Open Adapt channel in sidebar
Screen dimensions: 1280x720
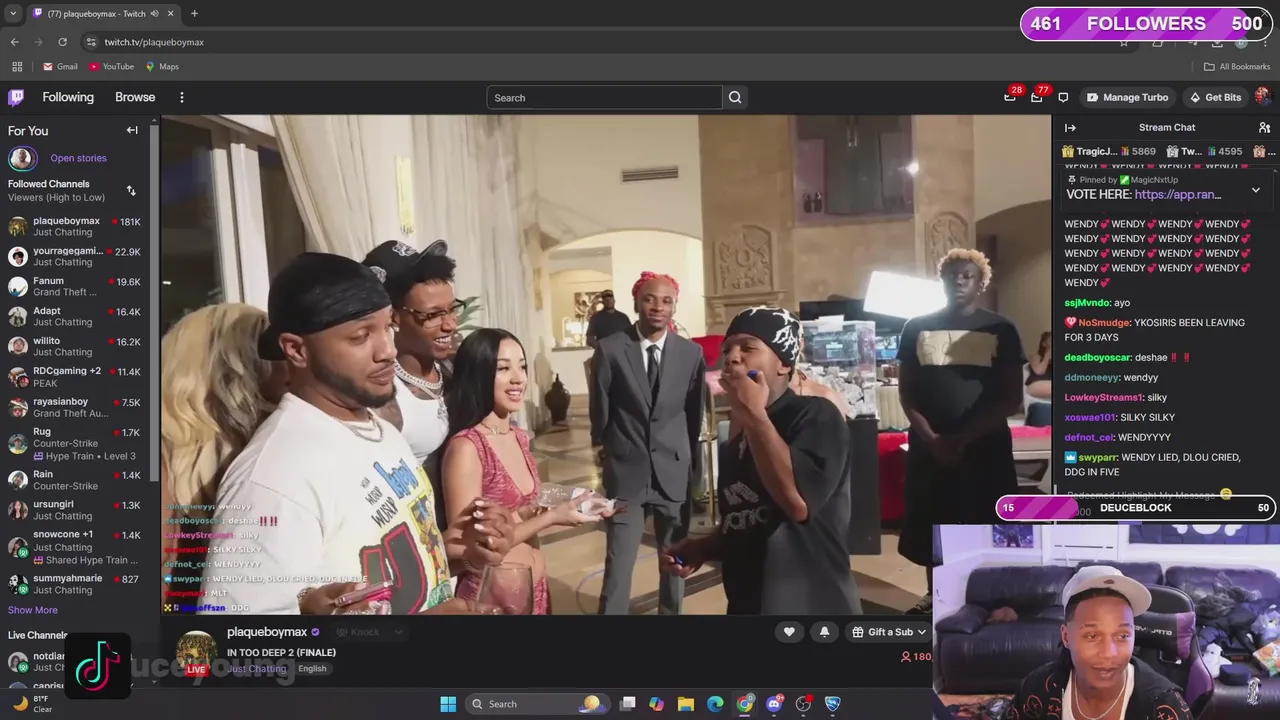75,316
